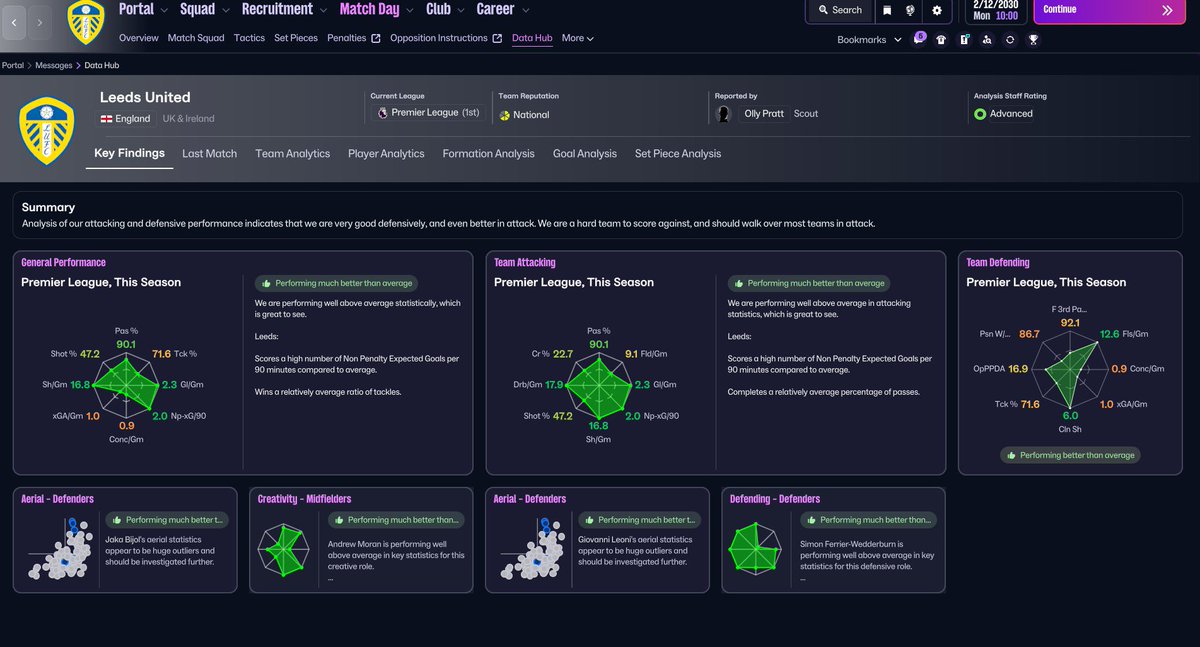The width and height of the screenshot is (1200, 647).
Task: Click the green Advanced rating circle icon
Action: 980,114
